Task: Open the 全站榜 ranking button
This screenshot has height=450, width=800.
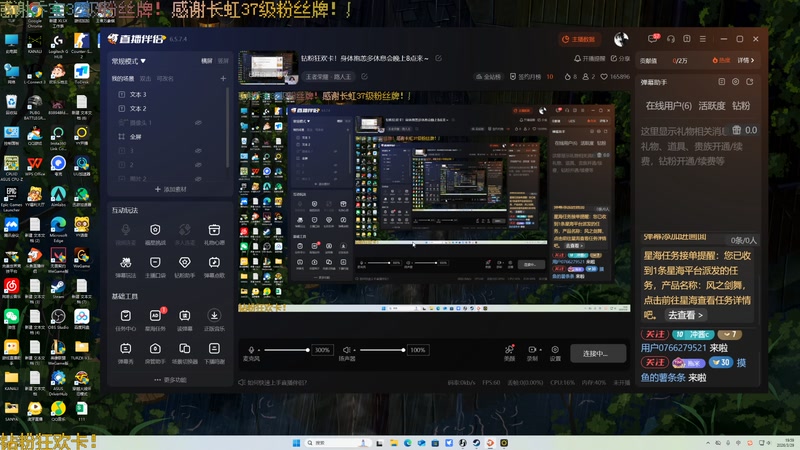Action: pos(488,77)
